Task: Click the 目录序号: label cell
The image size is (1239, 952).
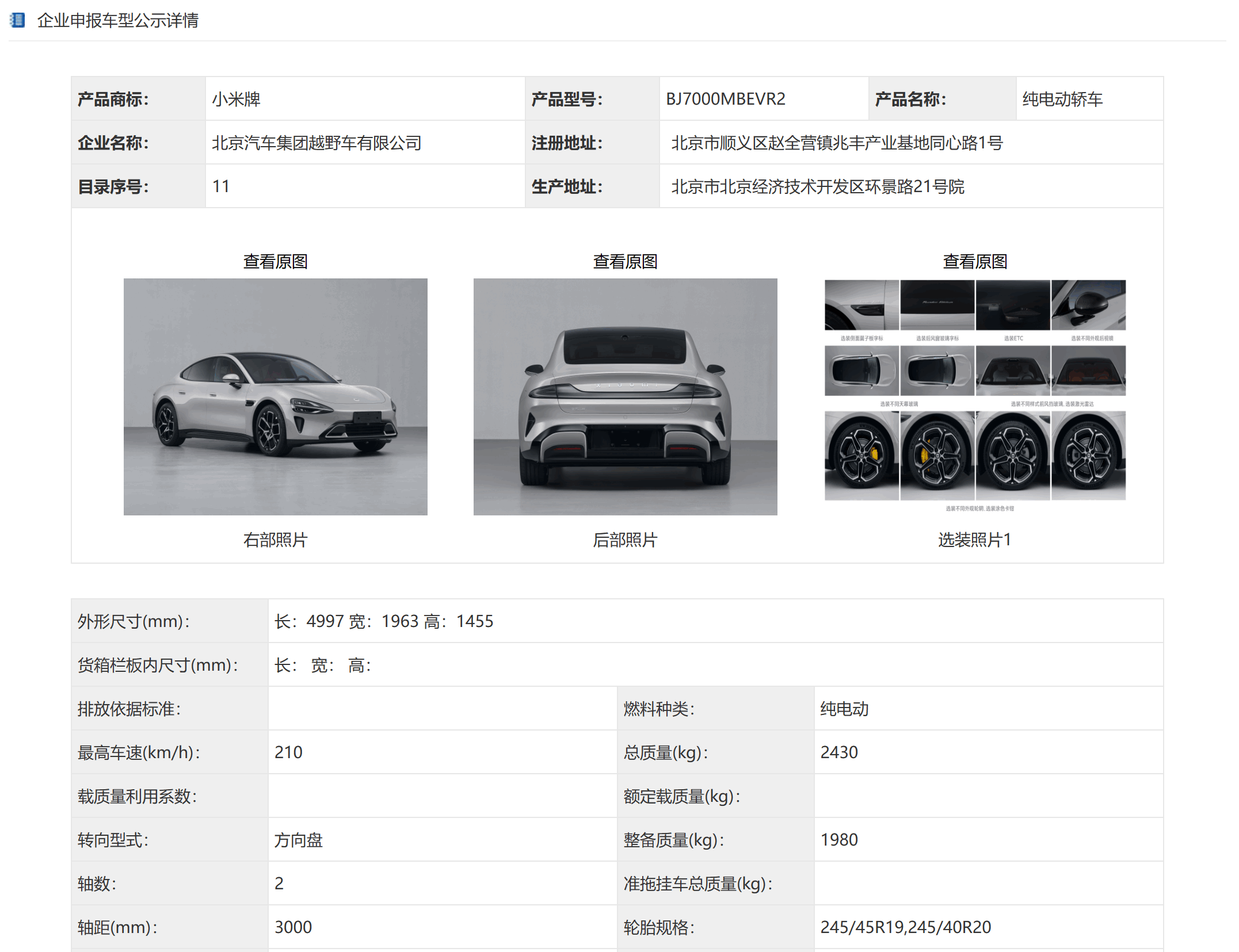Action: point(138,186)
